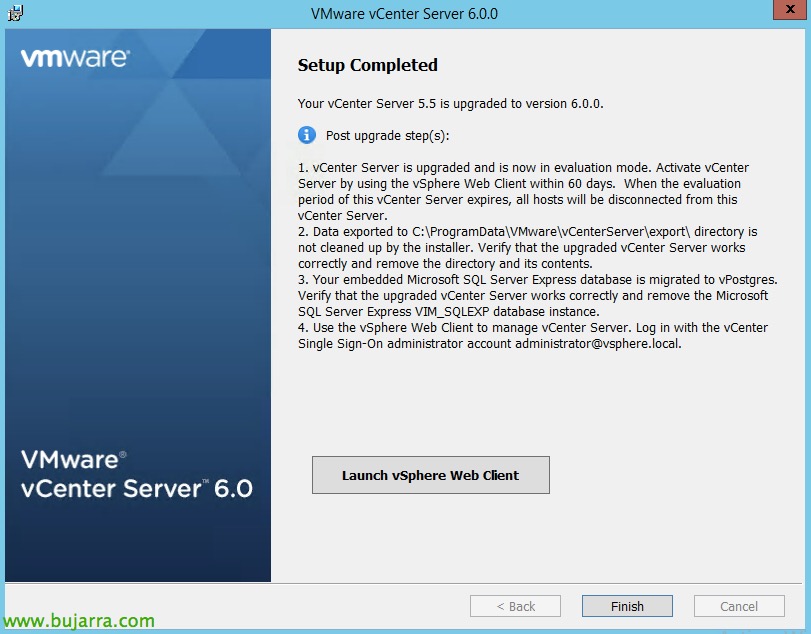Screen dimensions: 811x634
Task: Click the Finish button
Action: click(627, 606)
